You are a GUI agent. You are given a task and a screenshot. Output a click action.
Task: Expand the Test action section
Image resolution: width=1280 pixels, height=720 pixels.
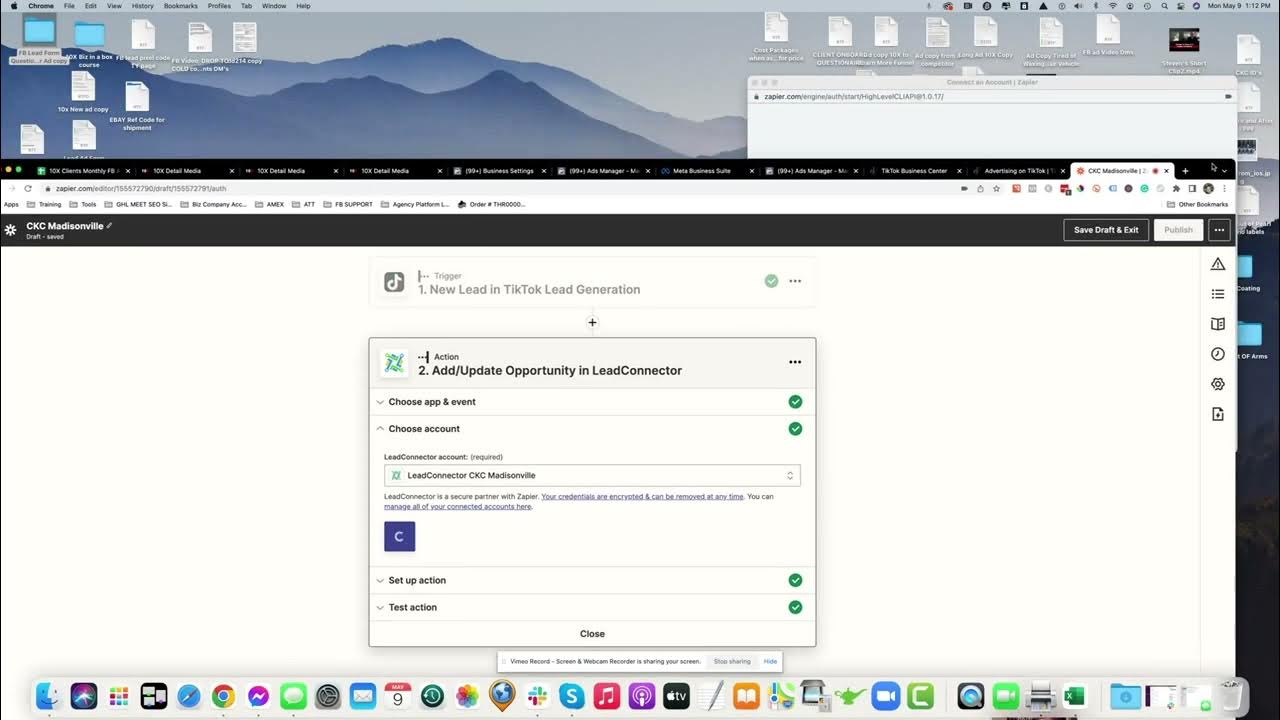coord(592,607)
